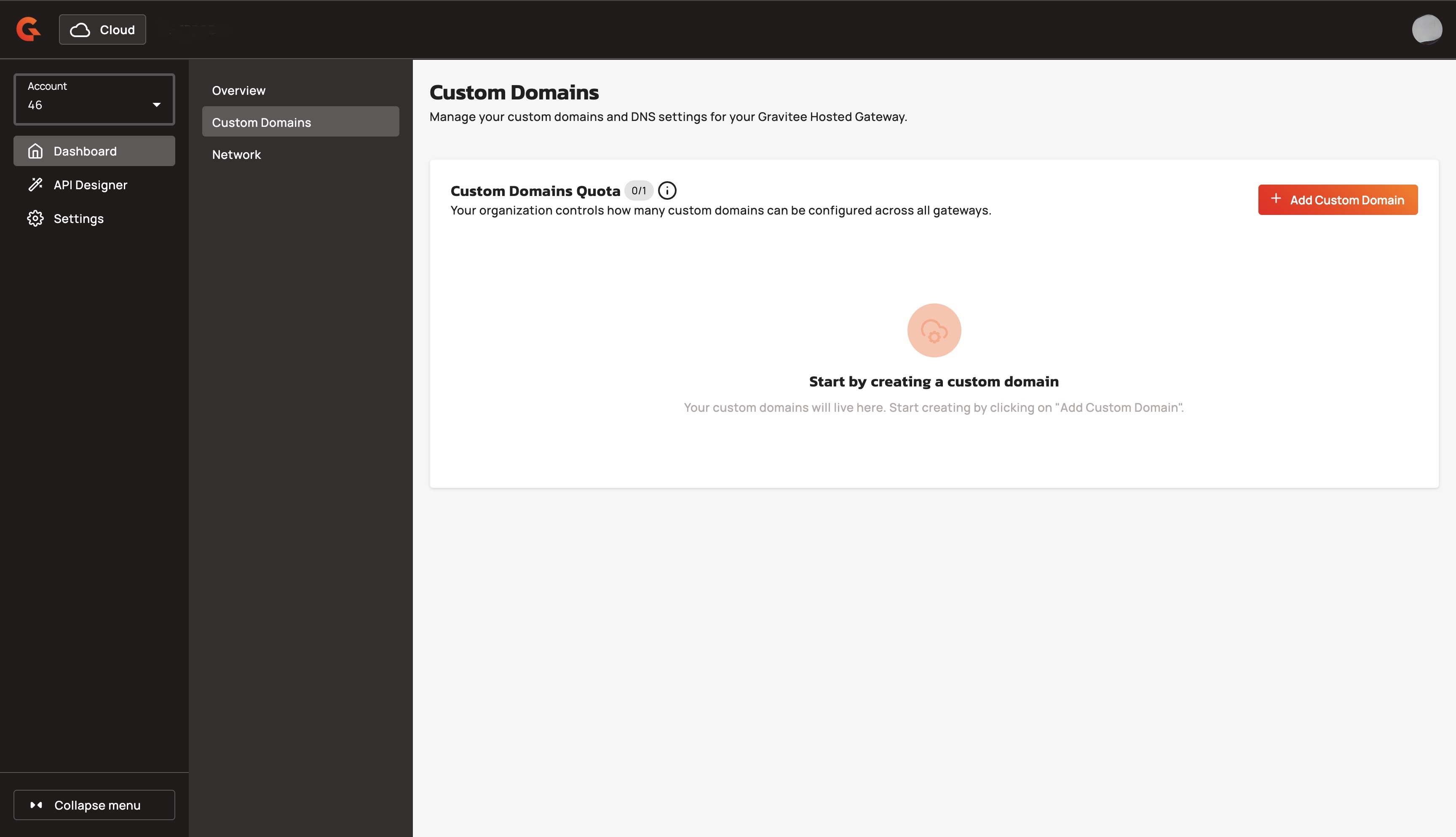Click the cloud icon in header
The height and width of the screenshot is (837, 1456).
[80, 30]
